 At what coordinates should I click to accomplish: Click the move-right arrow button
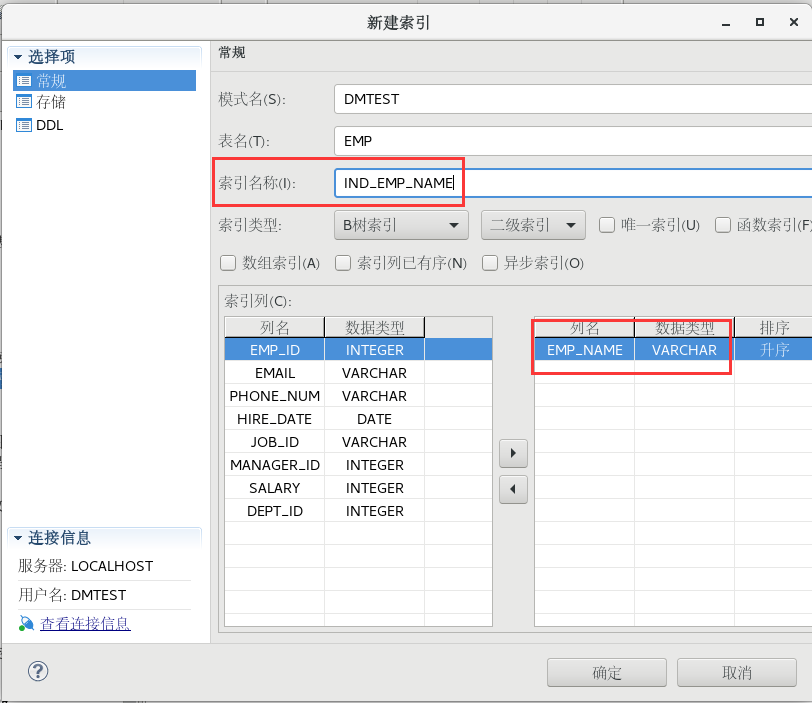pos(513,453)
